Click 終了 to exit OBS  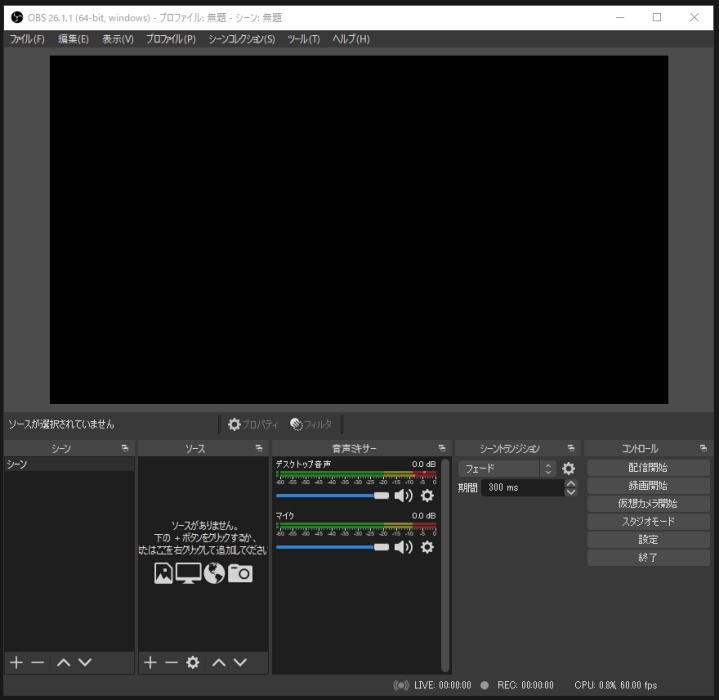(x=648, y=557)
